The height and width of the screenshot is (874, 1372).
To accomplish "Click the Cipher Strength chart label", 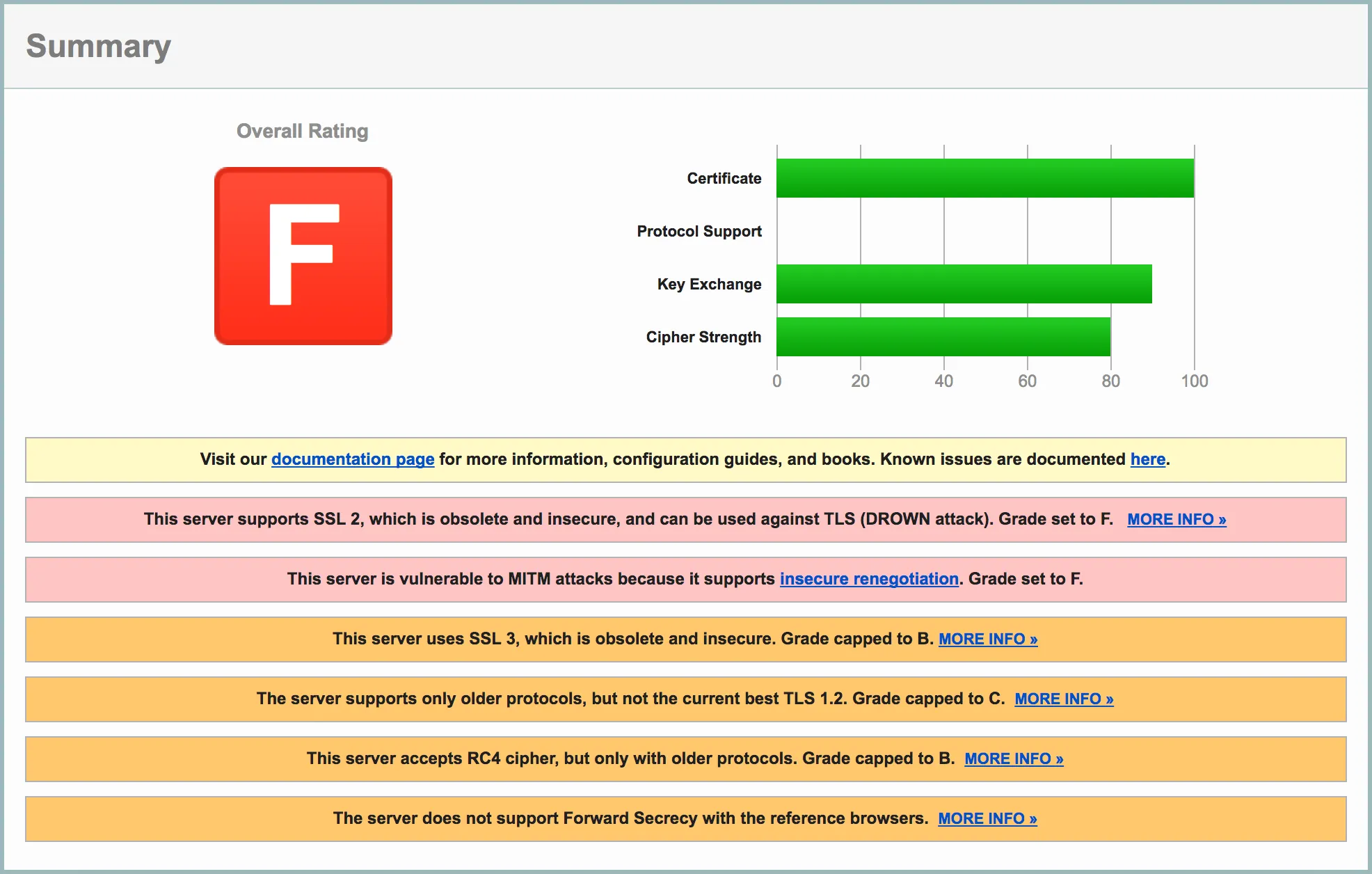I will (703, 337).
